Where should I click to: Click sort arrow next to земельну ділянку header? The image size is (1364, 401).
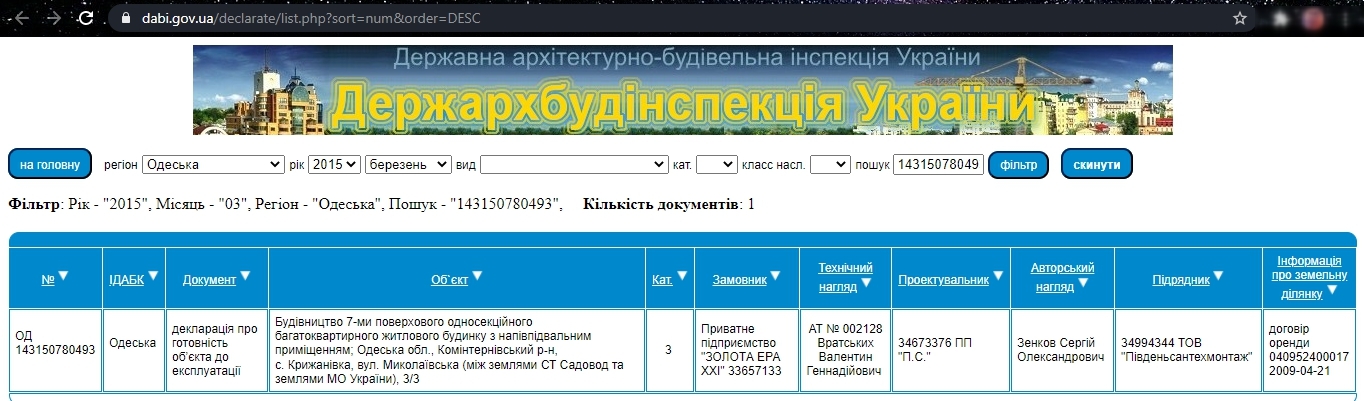pos(1333,290)
